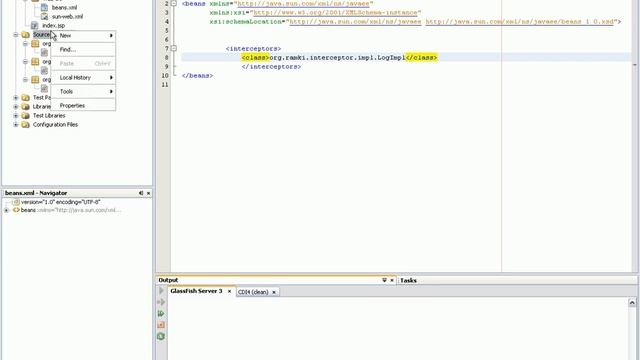
Task: Expand the Test Packages node
Action: click(x=16, y=98)
